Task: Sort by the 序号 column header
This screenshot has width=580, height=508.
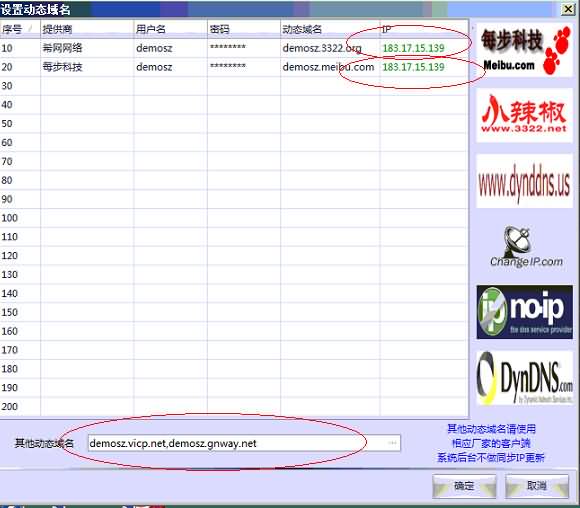Action: click(20, 29)
